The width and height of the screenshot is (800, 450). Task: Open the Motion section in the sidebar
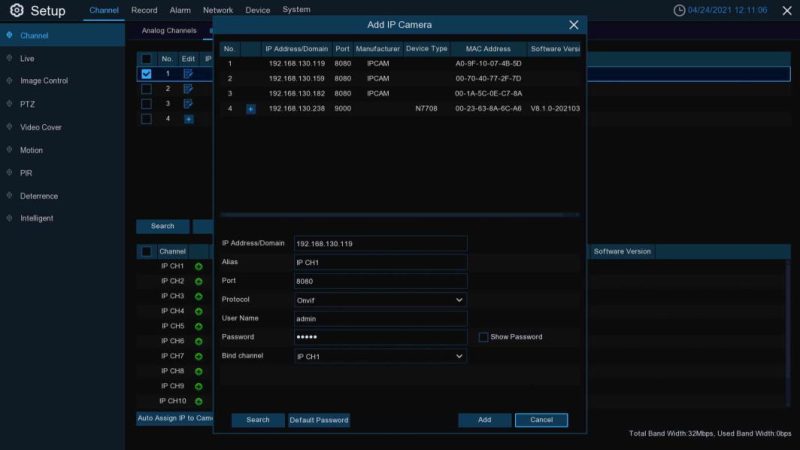(32, 150)
